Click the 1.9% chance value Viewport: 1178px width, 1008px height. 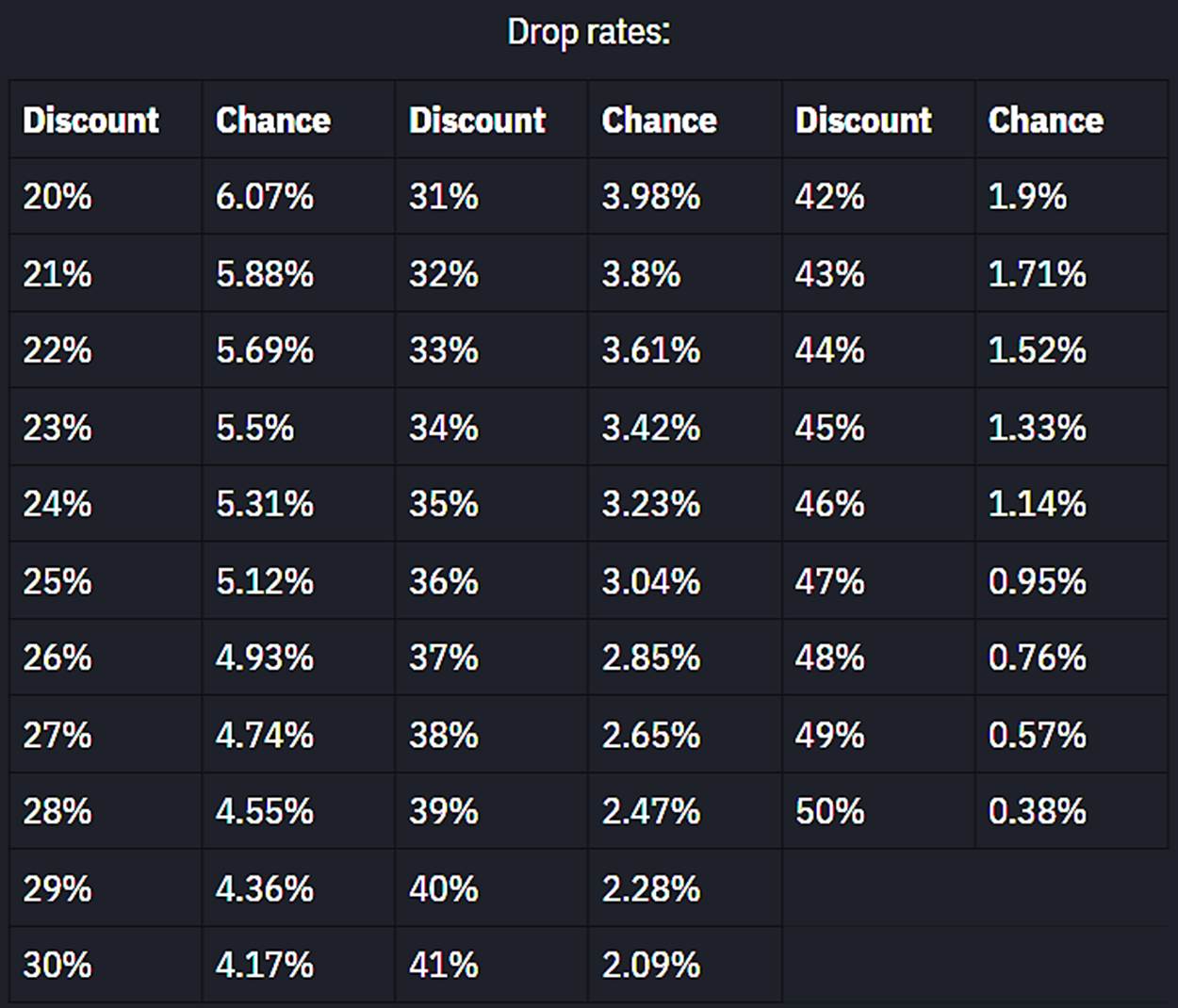(x=1028, y=197)
